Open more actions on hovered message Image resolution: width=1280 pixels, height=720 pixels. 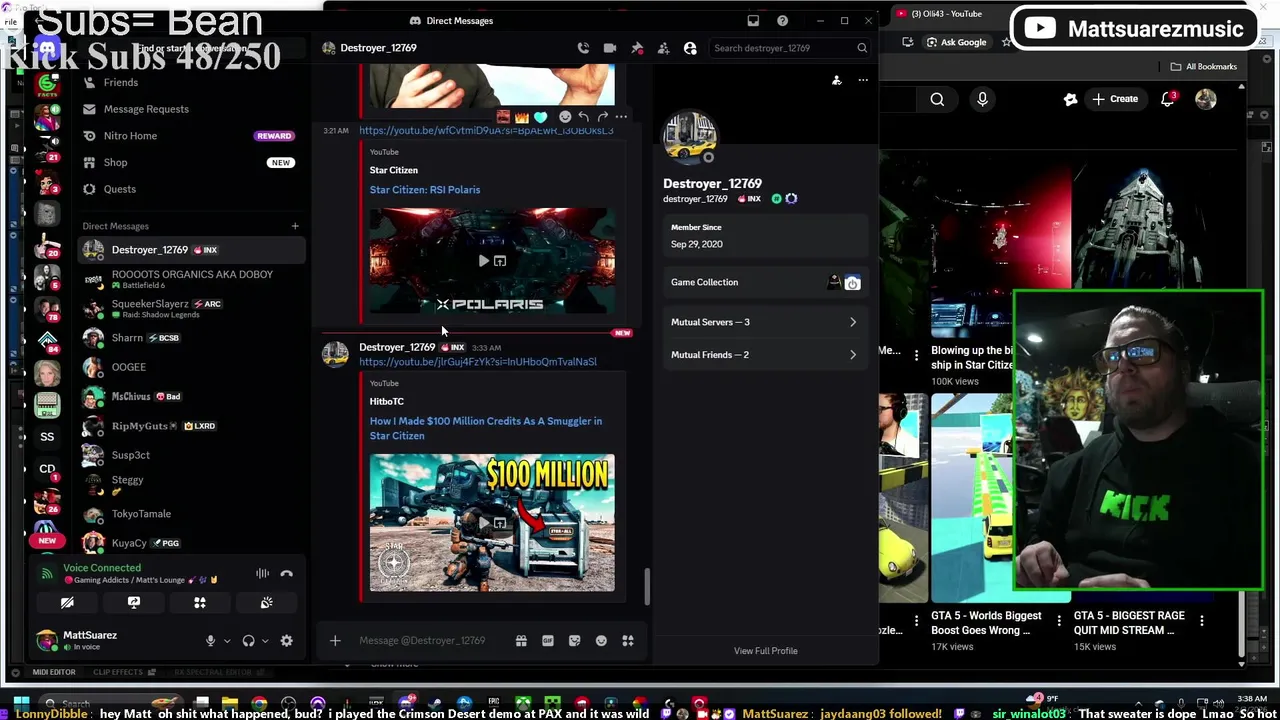pos(621,117)
